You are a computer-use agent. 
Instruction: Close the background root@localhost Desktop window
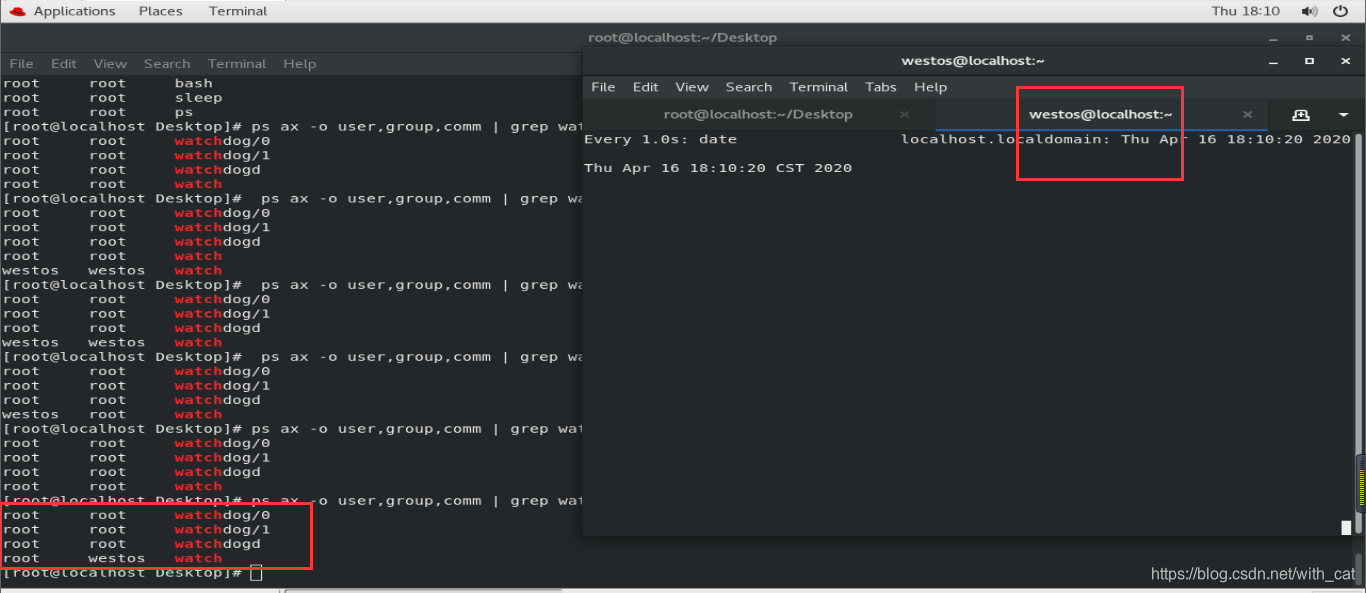[1345, 37]
